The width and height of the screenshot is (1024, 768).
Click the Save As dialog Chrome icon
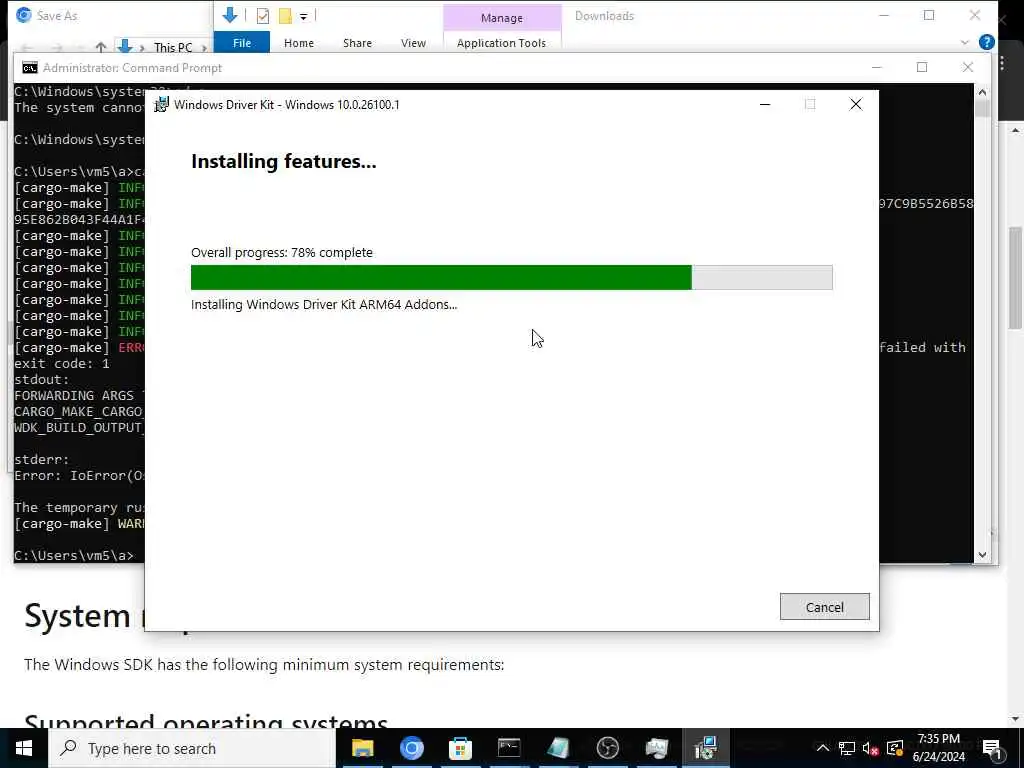click(24, 15)
